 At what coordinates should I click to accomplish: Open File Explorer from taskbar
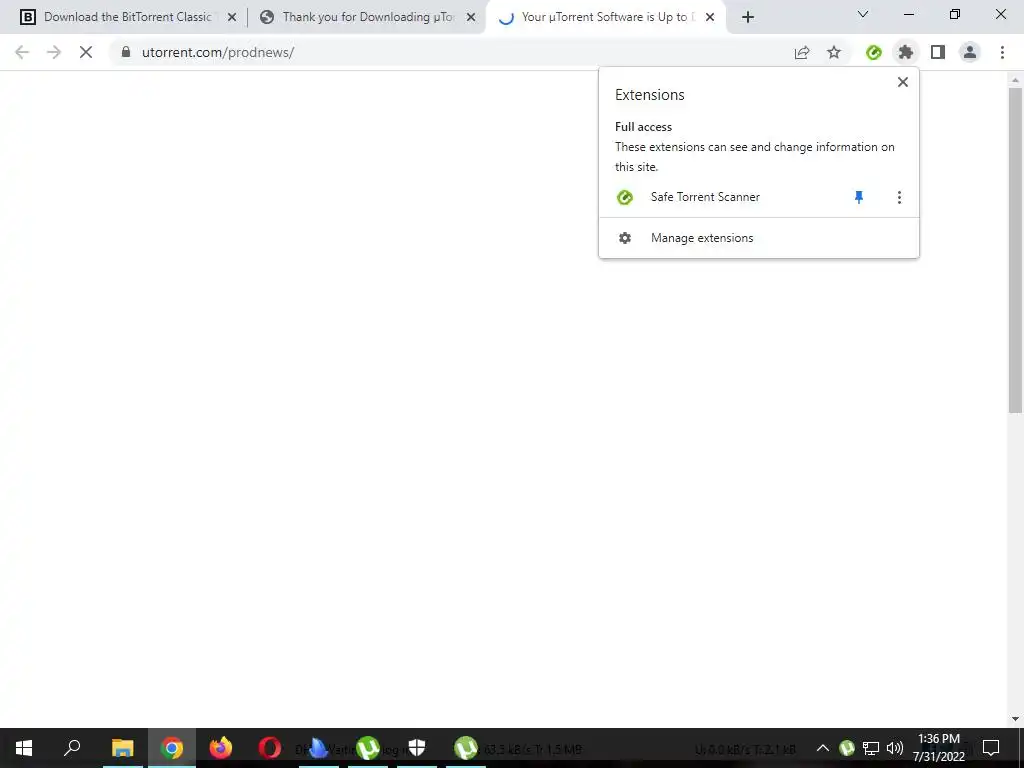pos(122,748)
